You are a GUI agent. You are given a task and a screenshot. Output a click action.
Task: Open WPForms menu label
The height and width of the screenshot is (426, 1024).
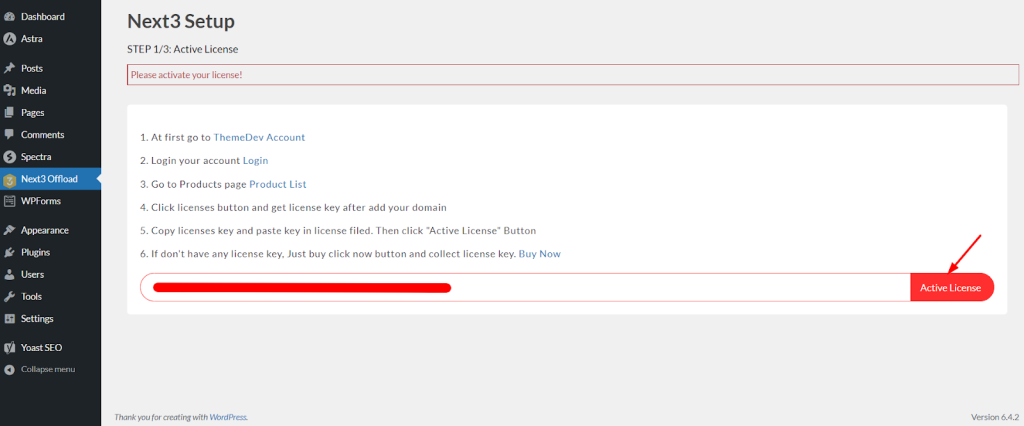pyautogui.click(x=40, y=201)
